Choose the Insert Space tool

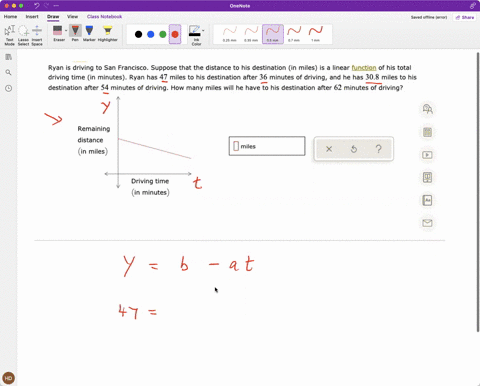tap(37, 35)
